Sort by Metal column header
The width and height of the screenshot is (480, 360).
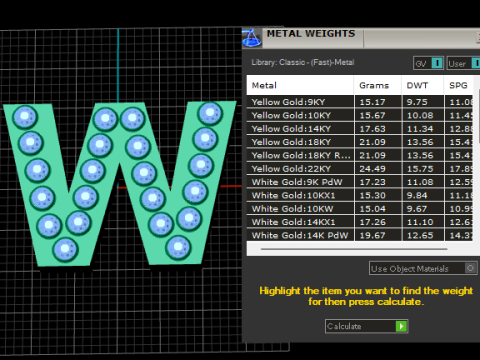[300, 85]
